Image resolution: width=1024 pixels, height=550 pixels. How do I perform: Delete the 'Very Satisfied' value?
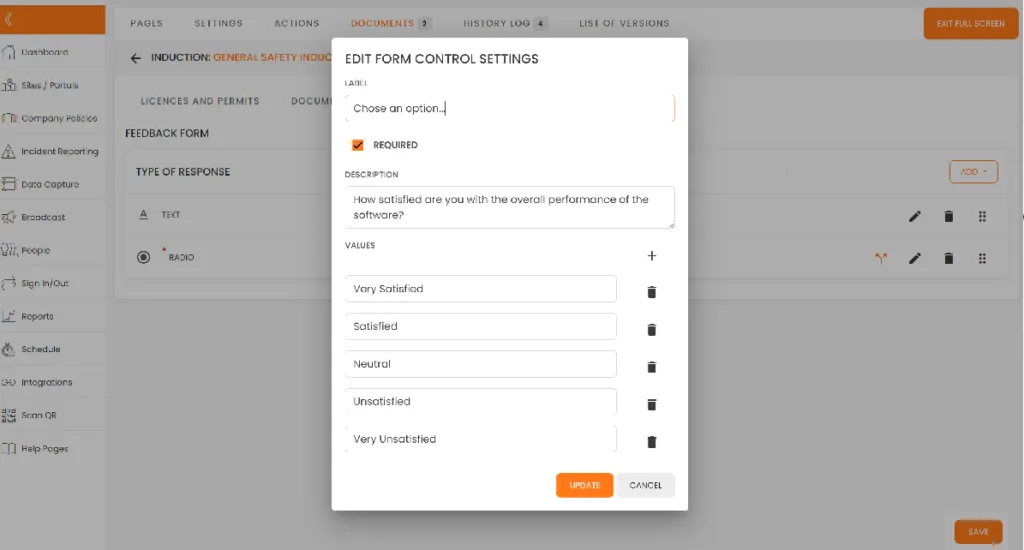tap(651, 292)
